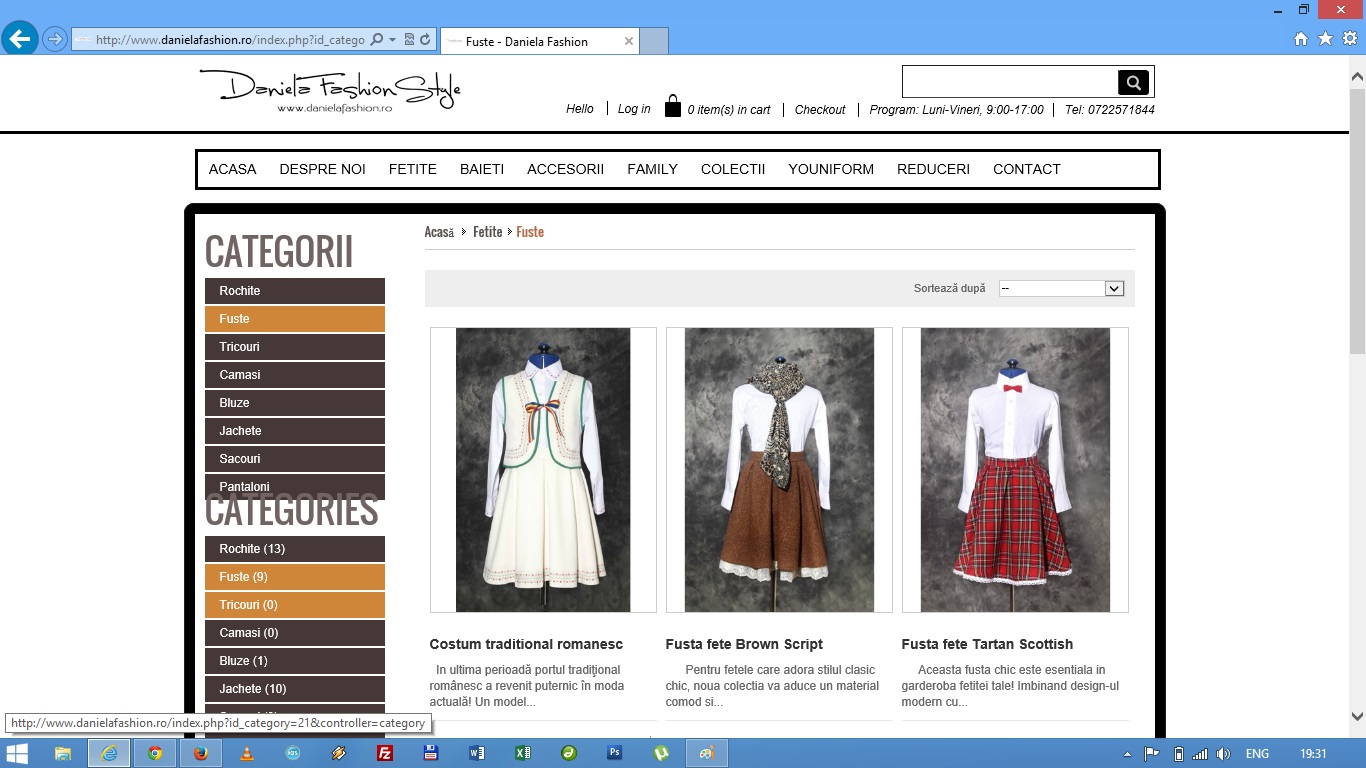The height and width of the screenshot is (768, 1366).
Task: Go to the REDUCERI menu
Action: (933, 169)
